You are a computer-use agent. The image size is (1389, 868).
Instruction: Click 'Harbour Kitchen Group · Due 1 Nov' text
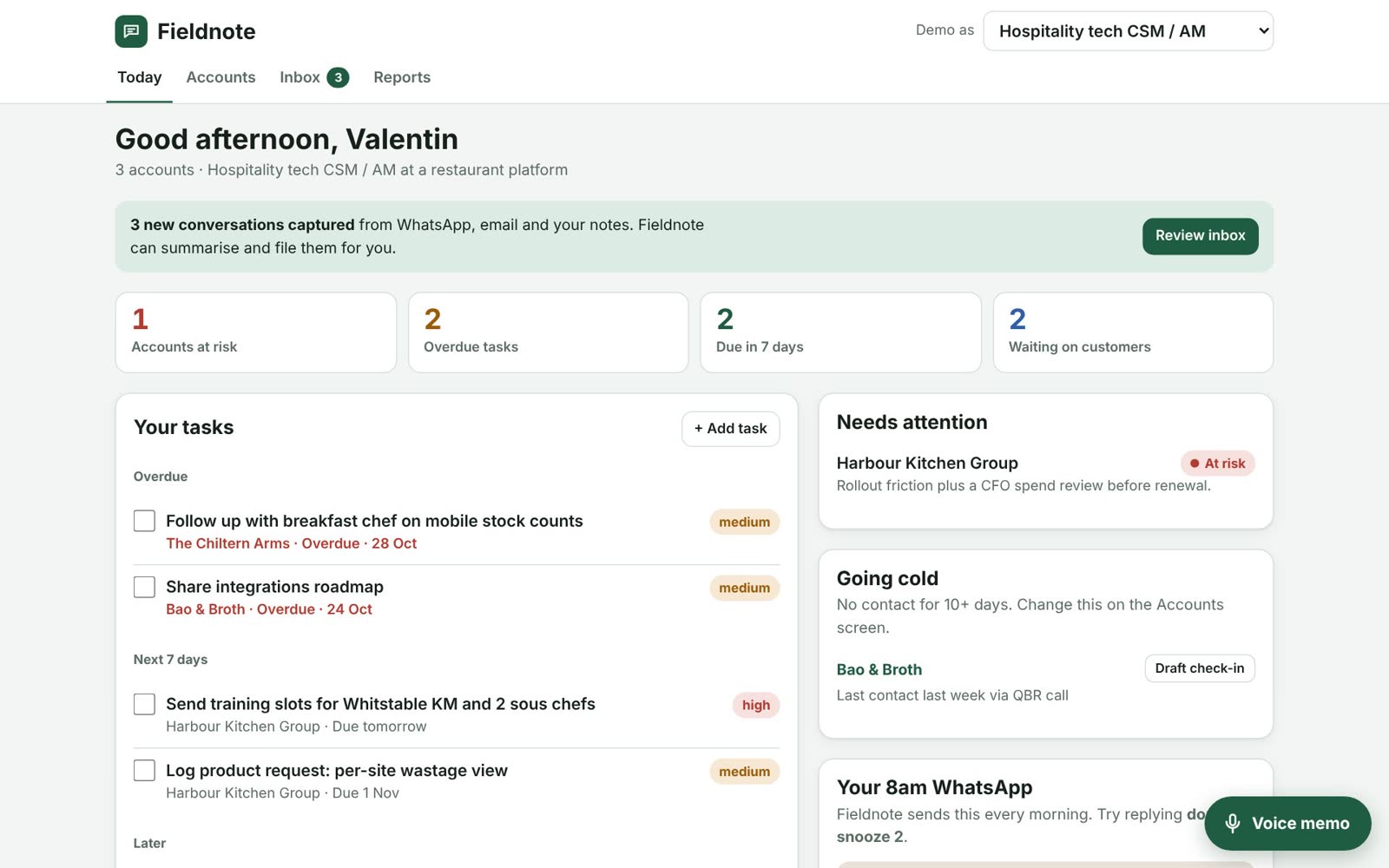pyautogui.click(x=282, y=792)
